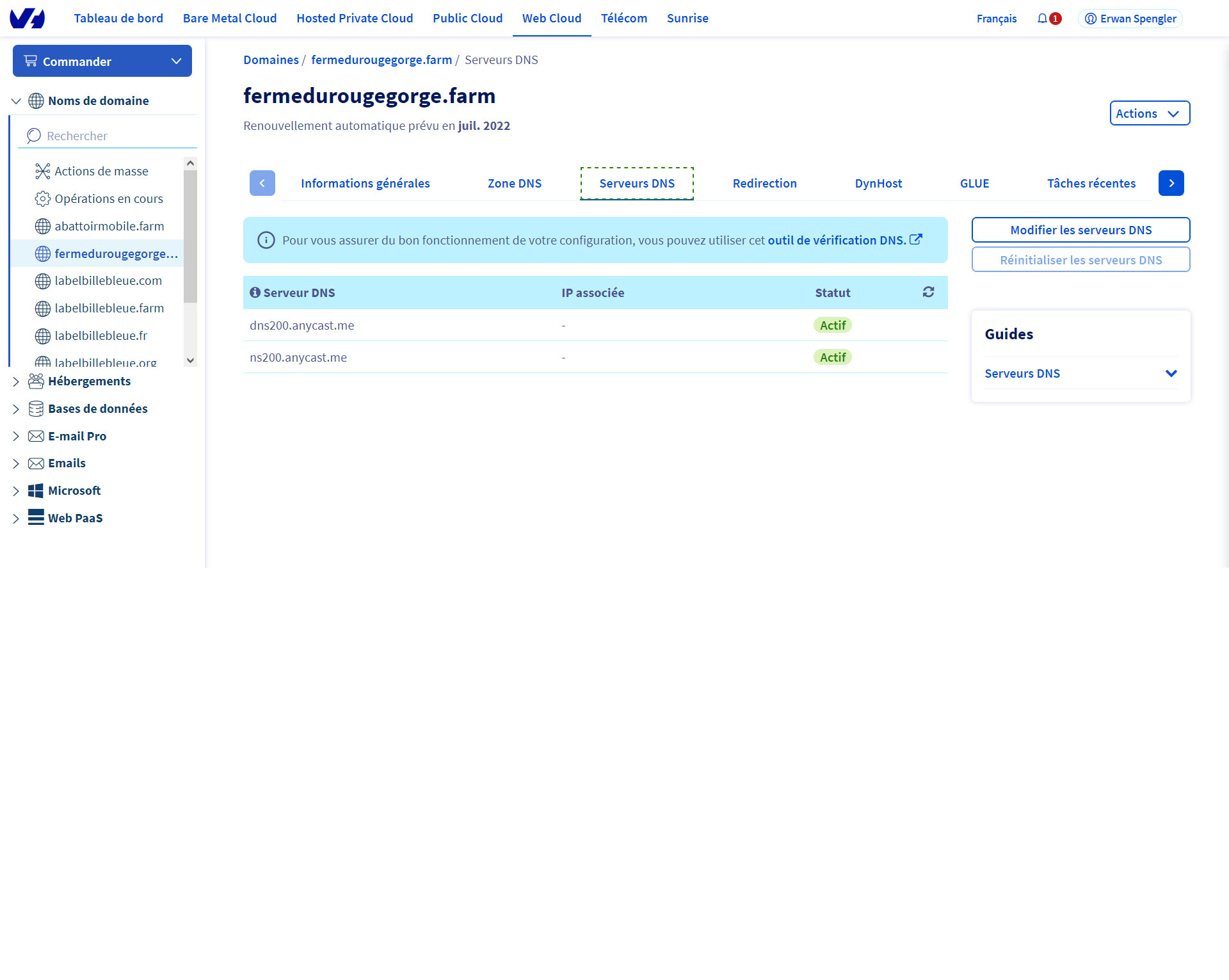Open the Télécom section
This screenshot has width=1229, height=980.
click(x=624, y=18)
